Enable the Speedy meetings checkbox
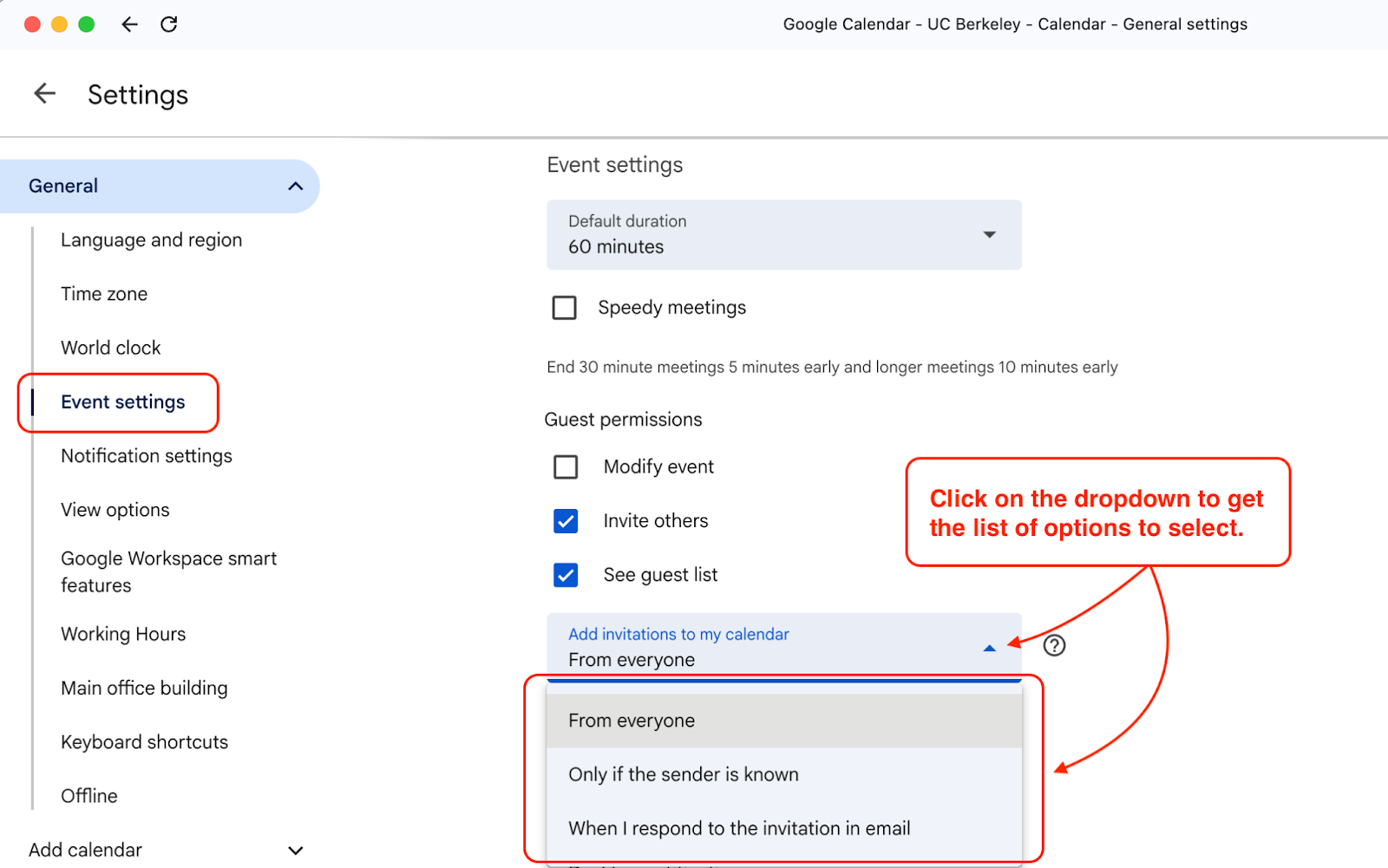The width and height of the screenshot is (1388, 868). tap(565, 308)
